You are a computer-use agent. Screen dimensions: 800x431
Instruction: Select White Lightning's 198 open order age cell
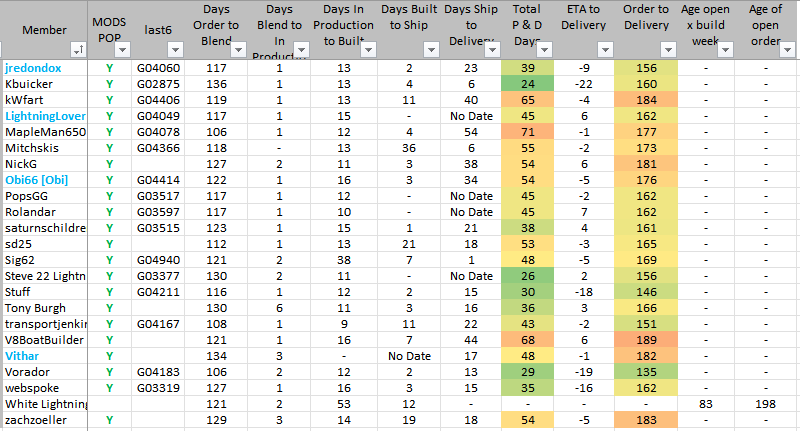765,403
